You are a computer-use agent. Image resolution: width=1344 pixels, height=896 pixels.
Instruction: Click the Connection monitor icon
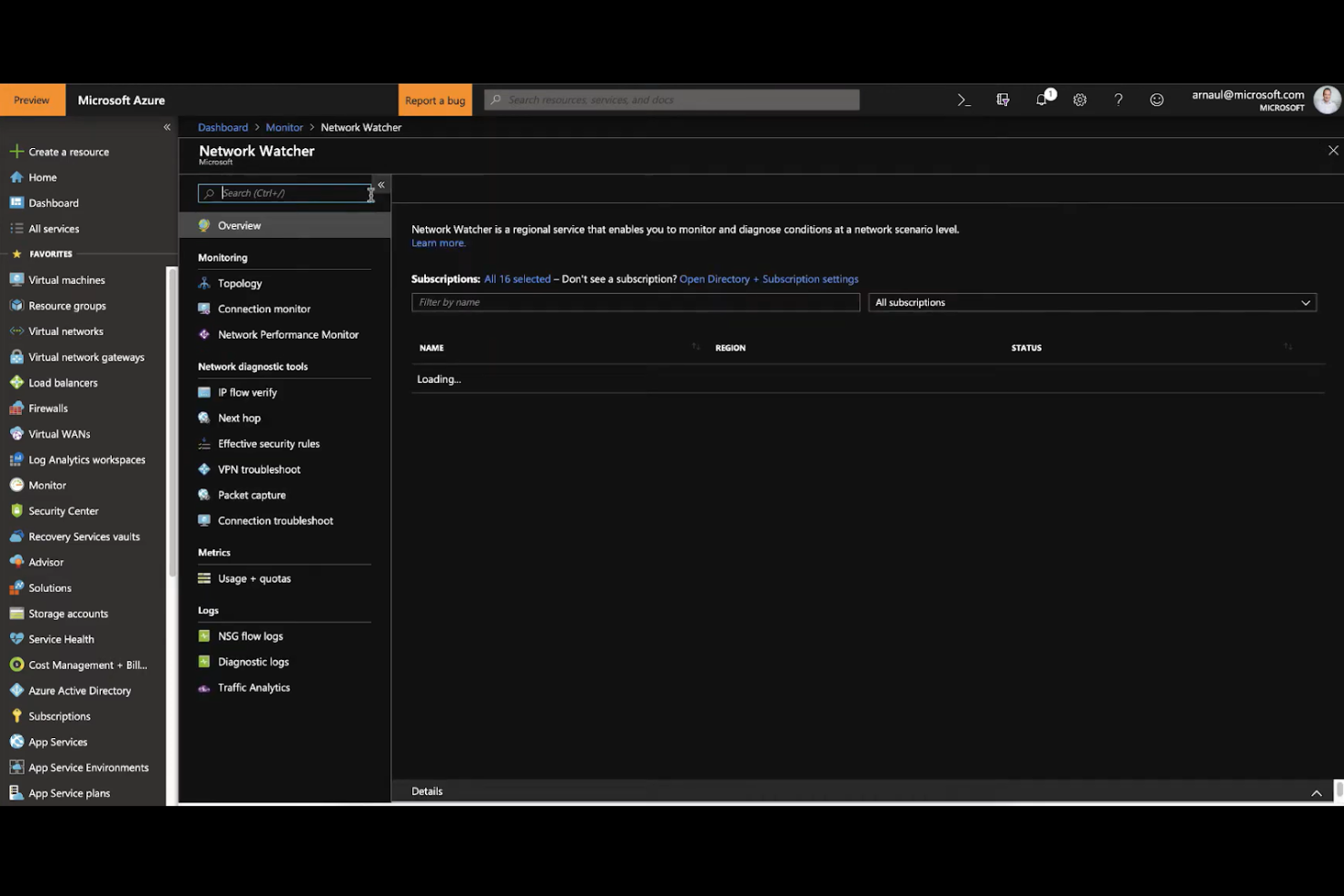tap(204, 309)
